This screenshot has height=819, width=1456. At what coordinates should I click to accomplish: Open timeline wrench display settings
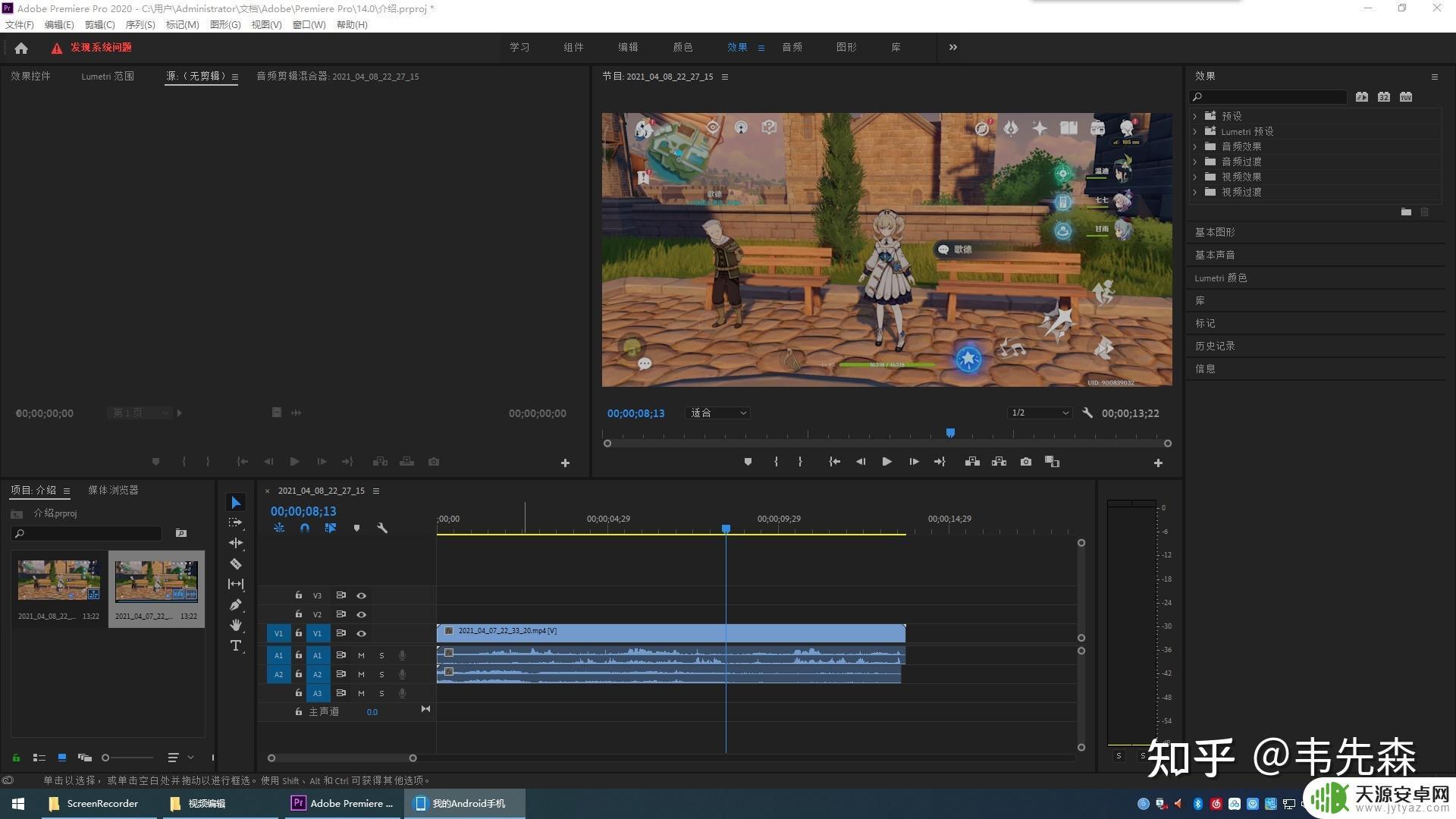[x=382, y=528]
